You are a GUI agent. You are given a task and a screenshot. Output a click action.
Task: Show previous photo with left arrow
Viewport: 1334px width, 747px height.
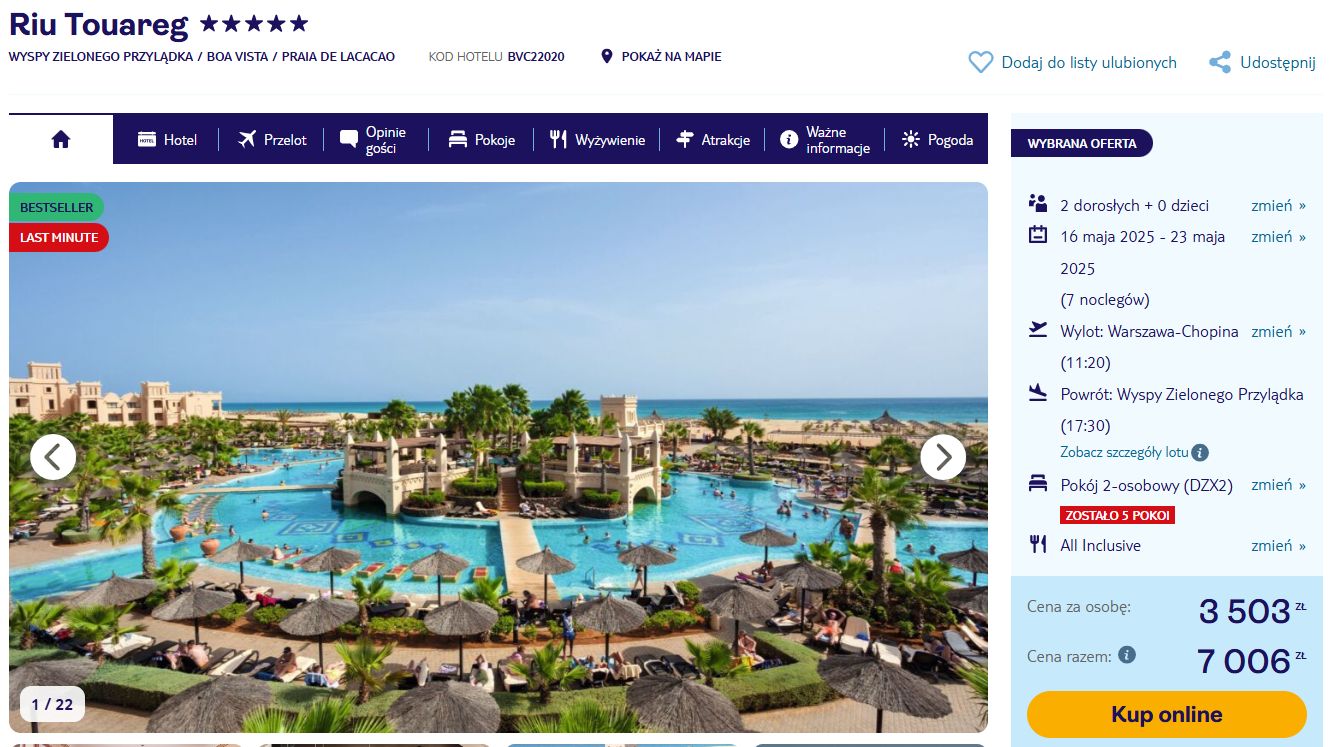(x=53, y=457)
